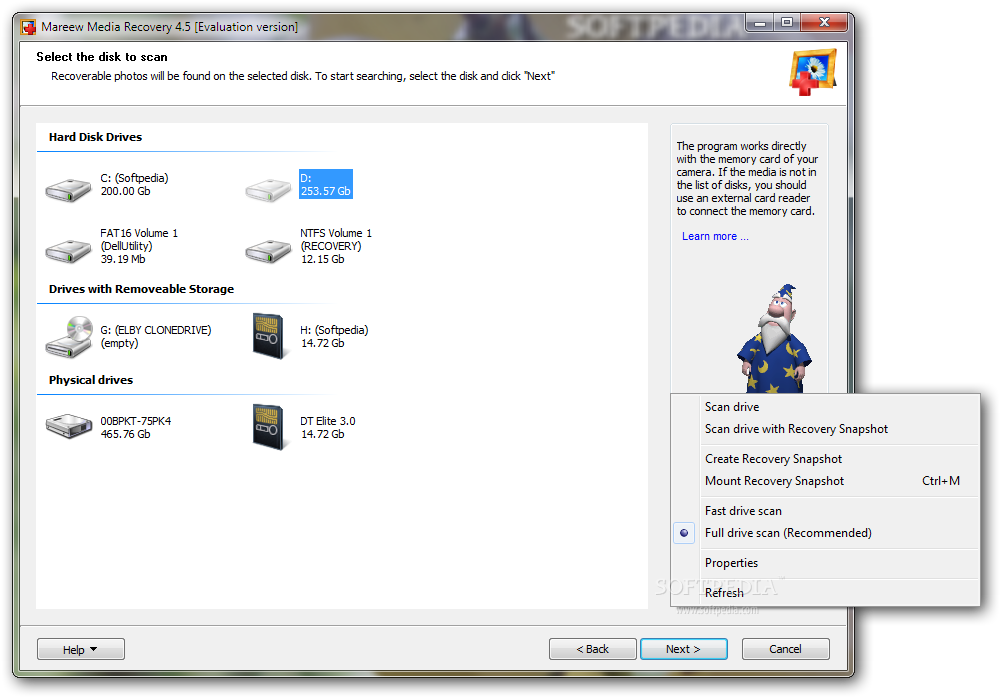The height and width of the screenshot is (698, 1001).
Task: Select the C: (Softpedia) hard disk icon
Action: pyautogui.click(x=68, y=187)
